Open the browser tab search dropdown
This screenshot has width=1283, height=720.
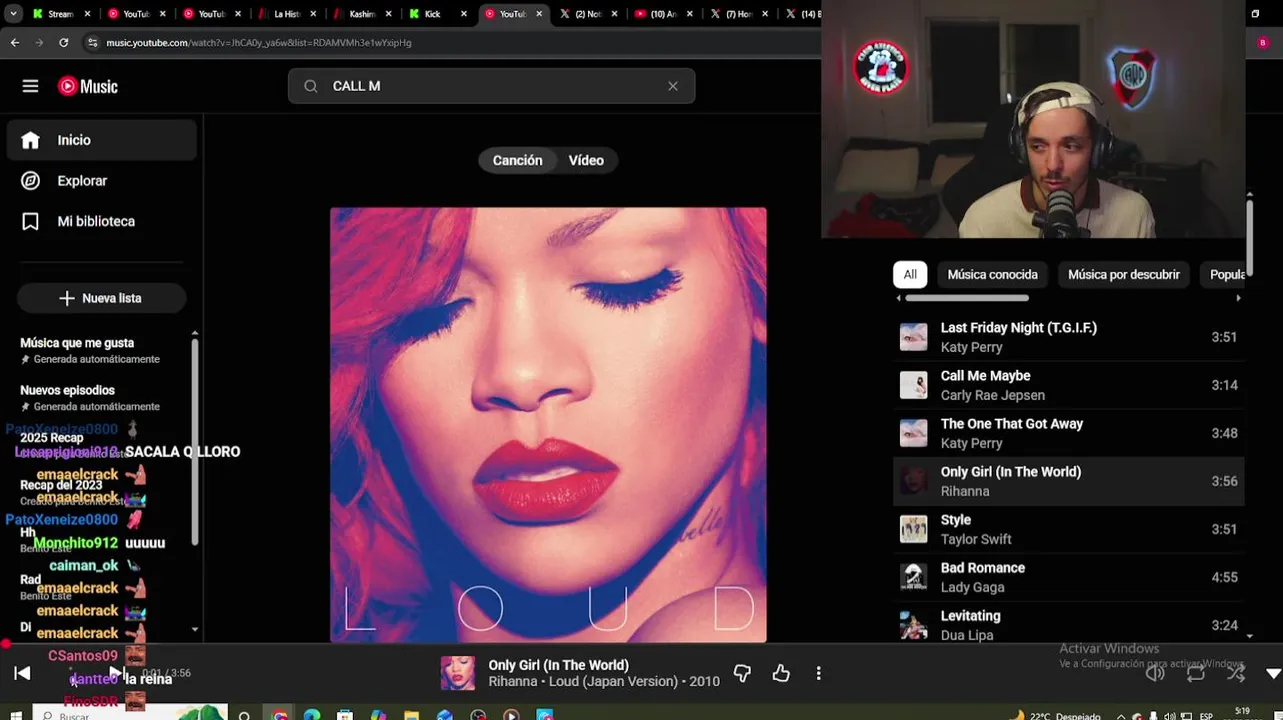point(13,14)
